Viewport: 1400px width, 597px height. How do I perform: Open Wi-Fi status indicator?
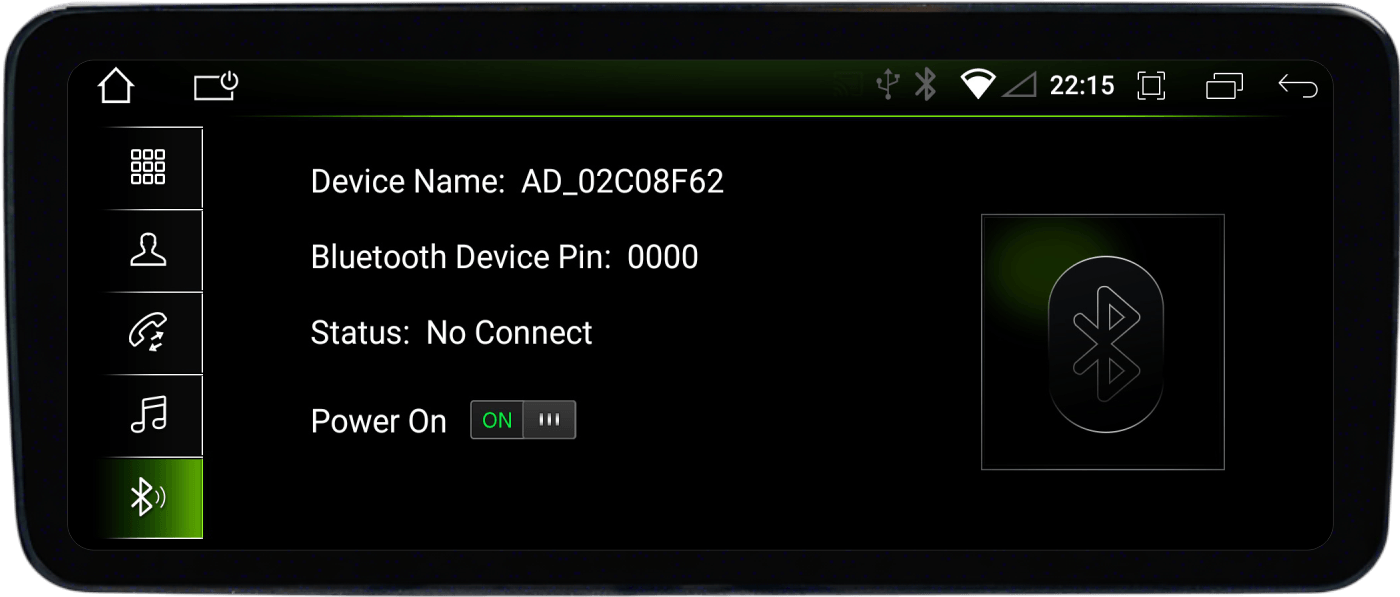[977, 85]
